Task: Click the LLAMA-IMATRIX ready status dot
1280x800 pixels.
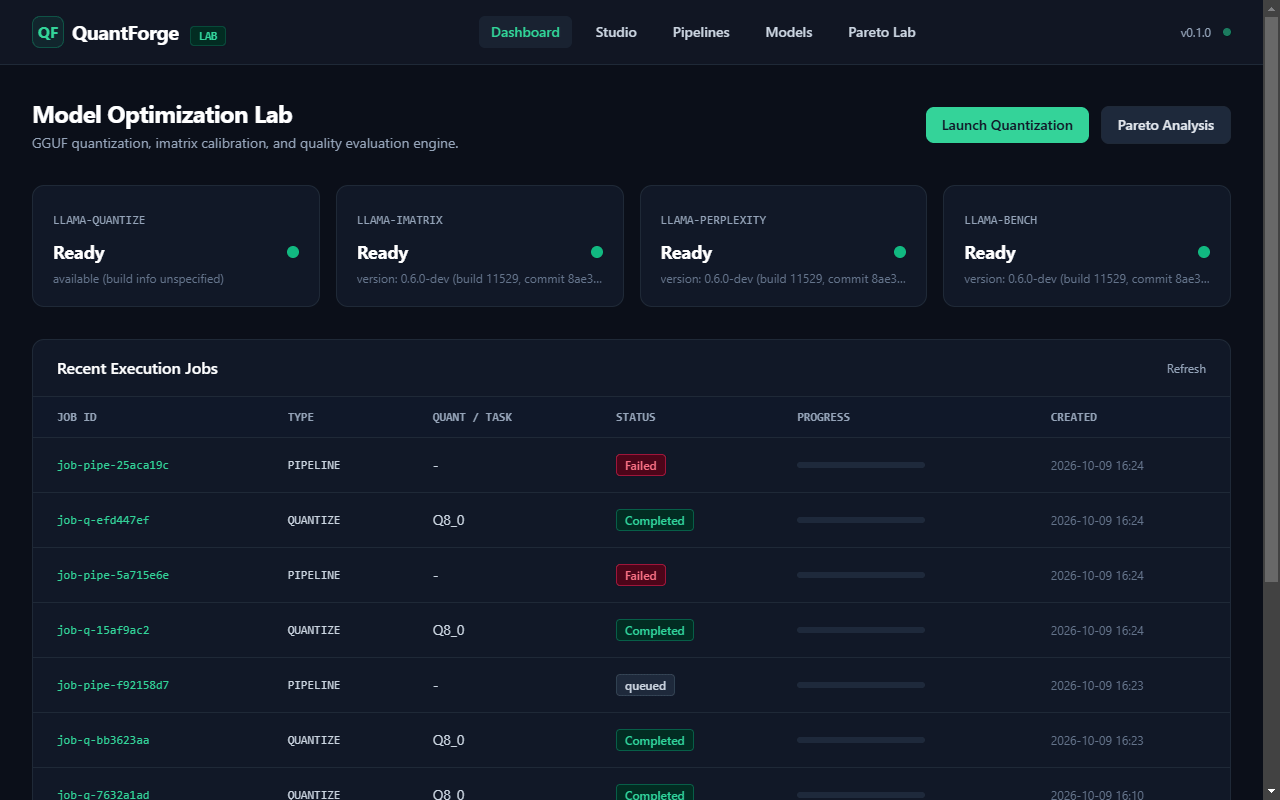Action: (x=597, y=252)
